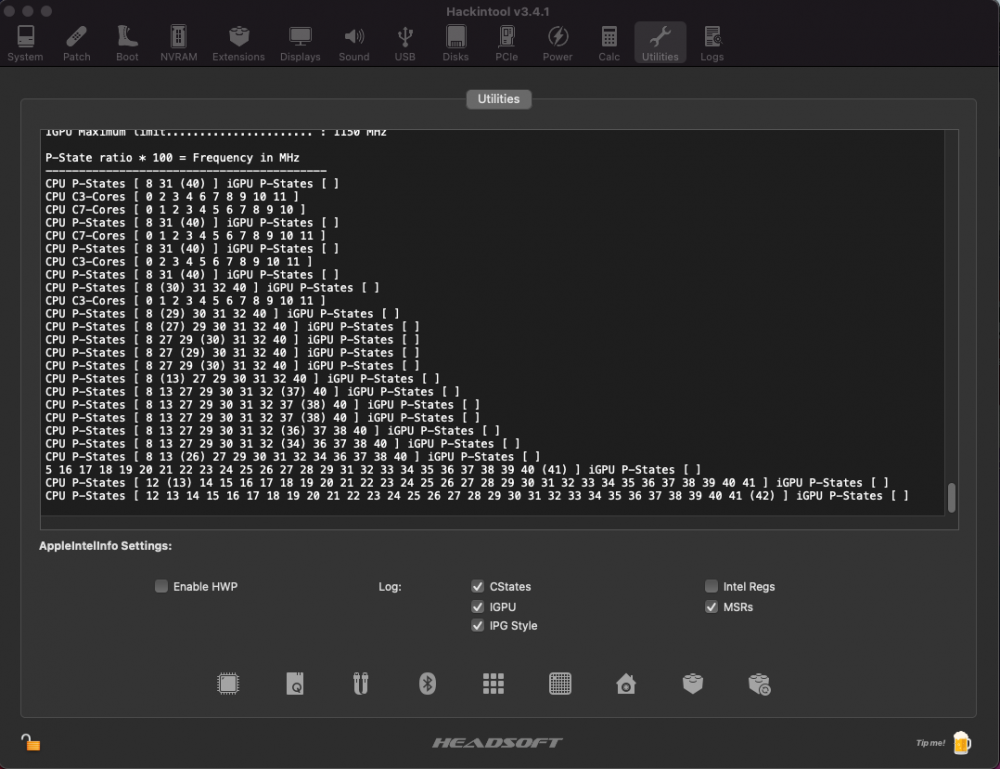
Task: Click the 'CPU C3-Cores [ 0 2 3 4 6 7' line
Action: click(172, 196)
